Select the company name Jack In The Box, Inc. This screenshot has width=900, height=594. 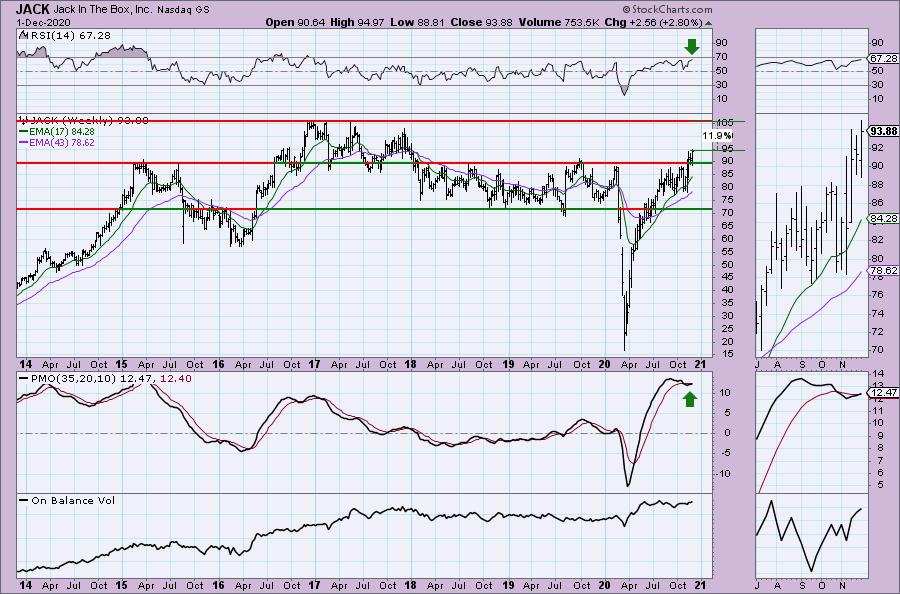pyautogui.click(x=103, y=10)
